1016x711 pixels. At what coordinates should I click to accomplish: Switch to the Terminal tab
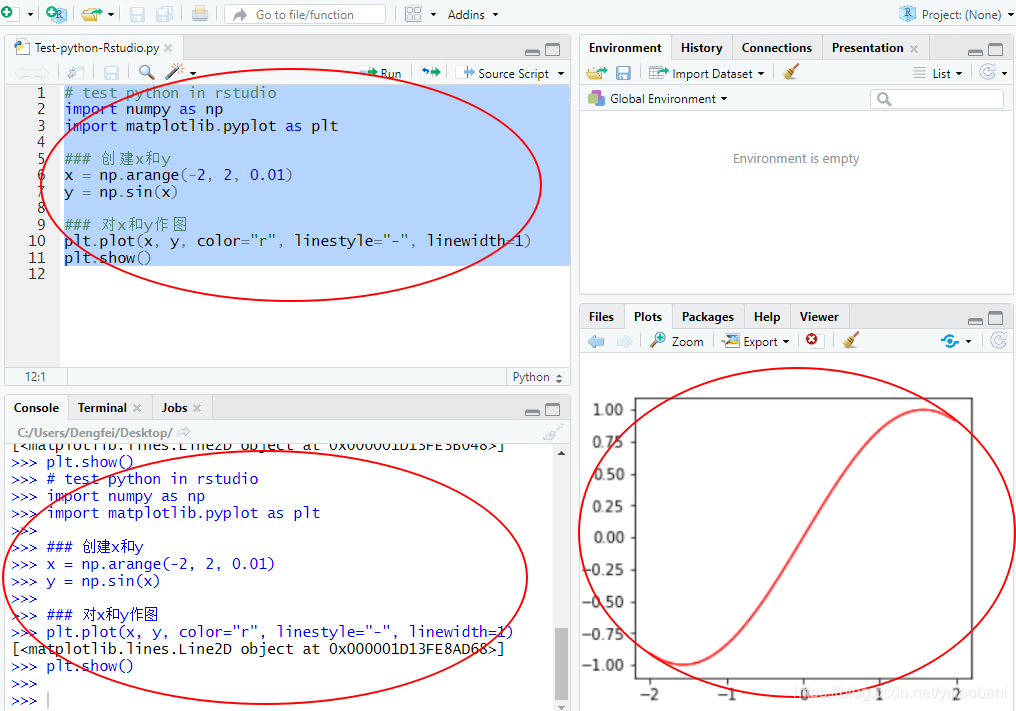tap(102, 408)
